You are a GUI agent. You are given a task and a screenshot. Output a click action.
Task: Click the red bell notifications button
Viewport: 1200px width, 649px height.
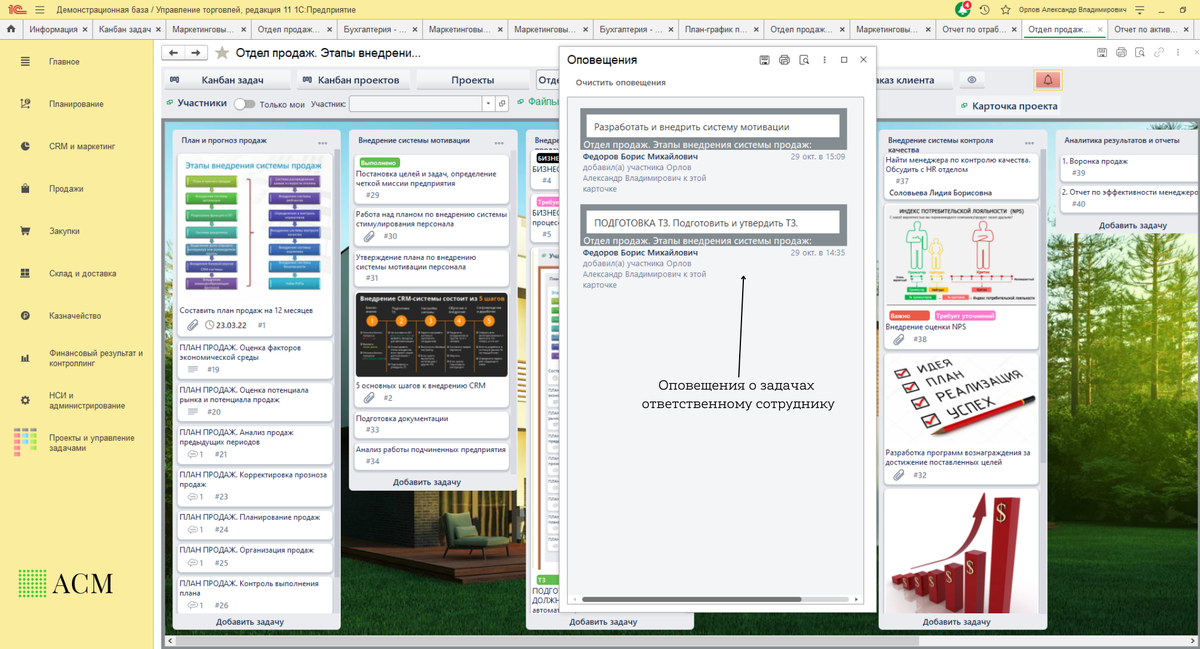1048,80
